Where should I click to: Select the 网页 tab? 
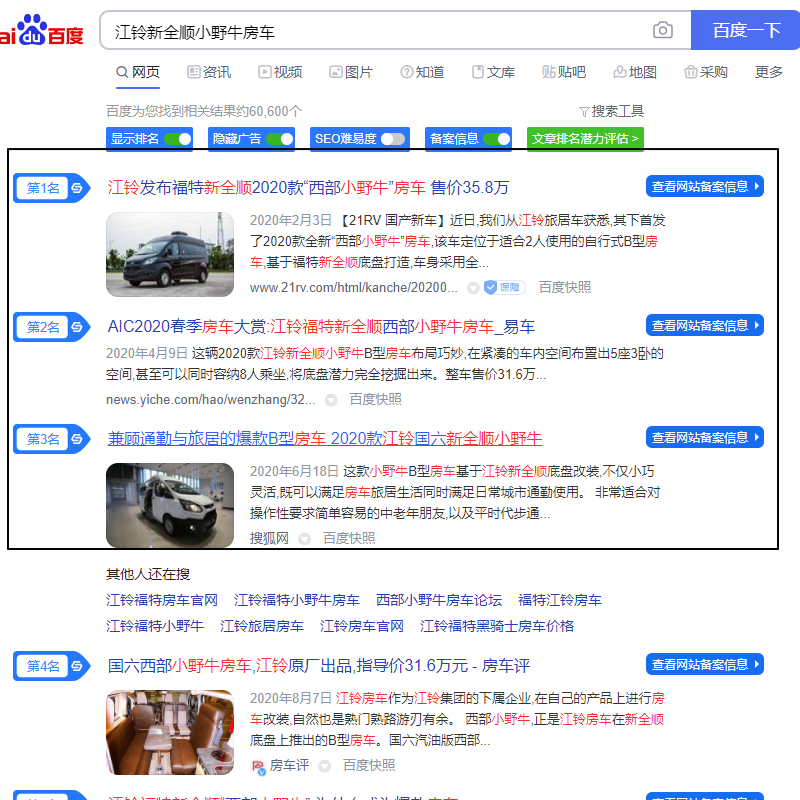[x=138, y=72]
